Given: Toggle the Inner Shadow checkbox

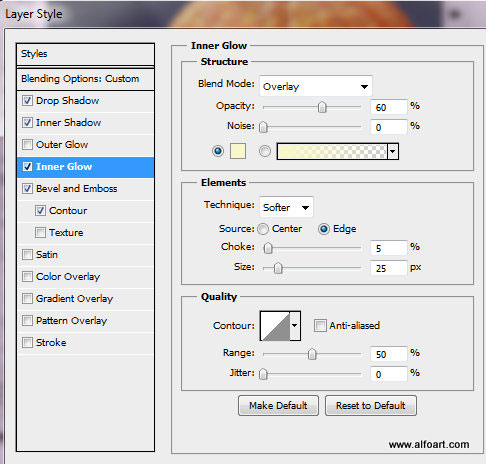Looking at the screenshot, I should click(27, 123).
